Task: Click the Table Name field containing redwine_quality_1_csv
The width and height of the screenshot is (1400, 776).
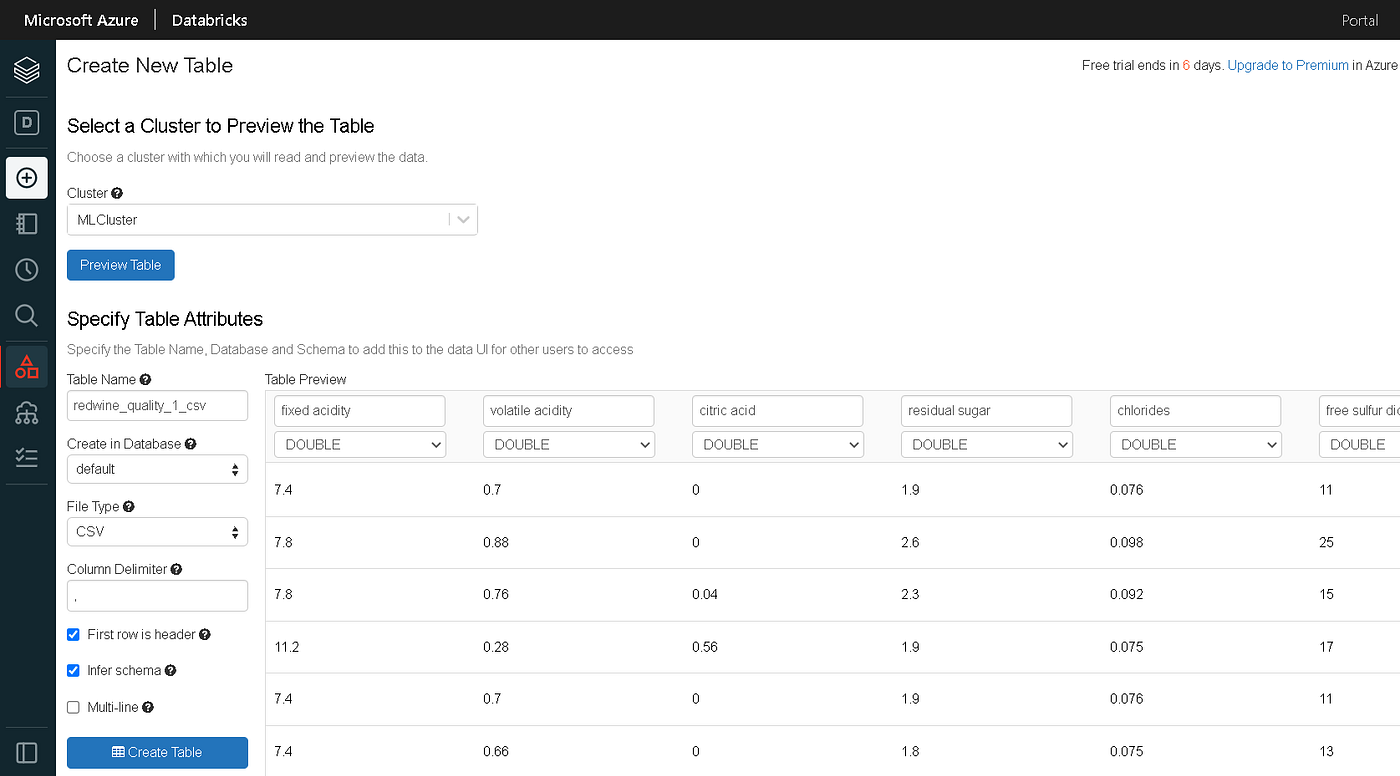Action: (x=157, y=405)
